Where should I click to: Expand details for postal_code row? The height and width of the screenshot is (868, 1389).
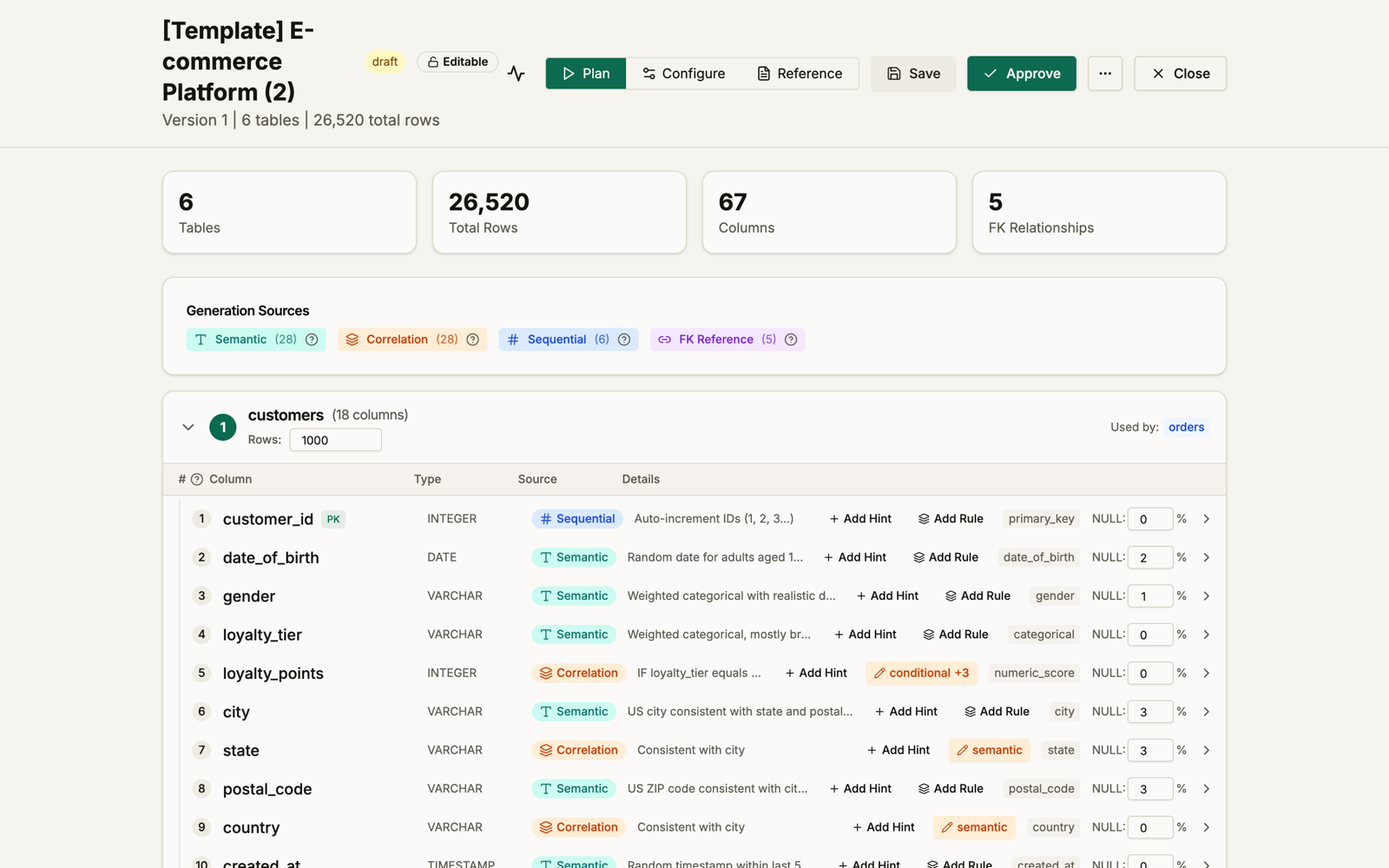click(1207, 789)
